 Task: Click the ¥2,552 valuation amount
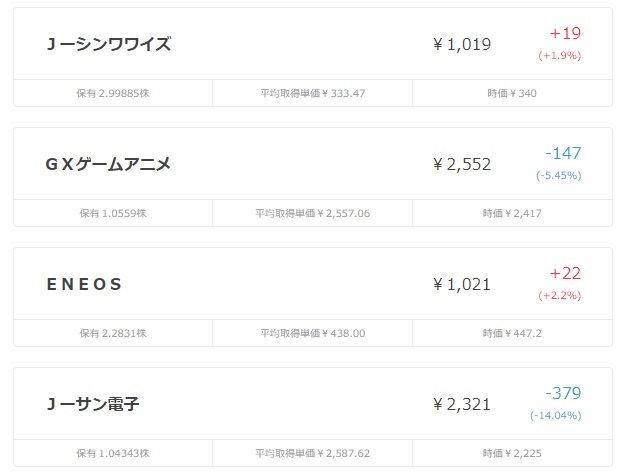pyautogui.click(x=462, y=164)
